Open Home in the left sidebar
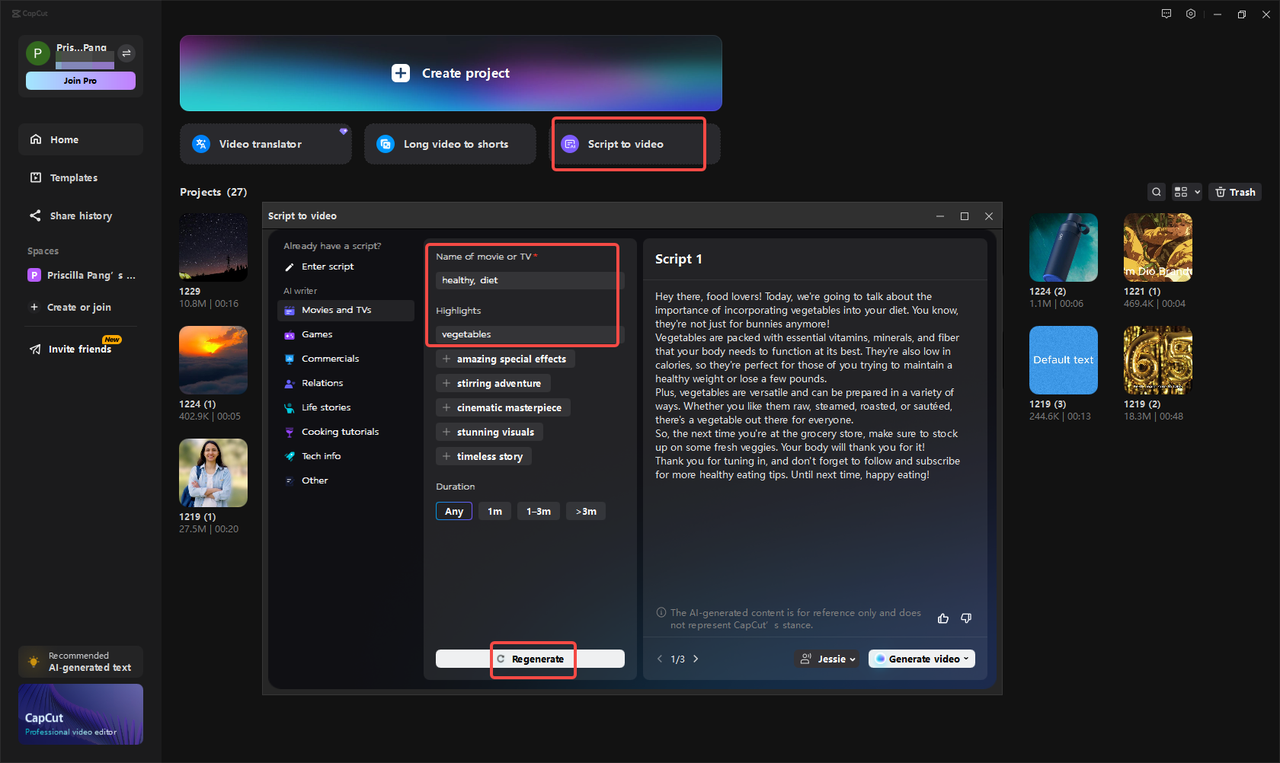This screenshot has width=1280, height=763. pos(80,140)
